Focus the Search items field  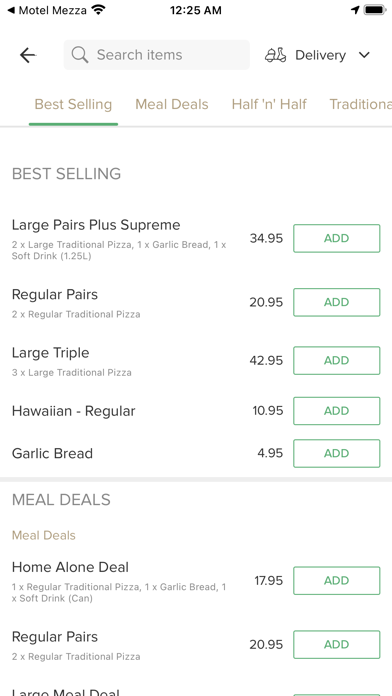[157, 55]
